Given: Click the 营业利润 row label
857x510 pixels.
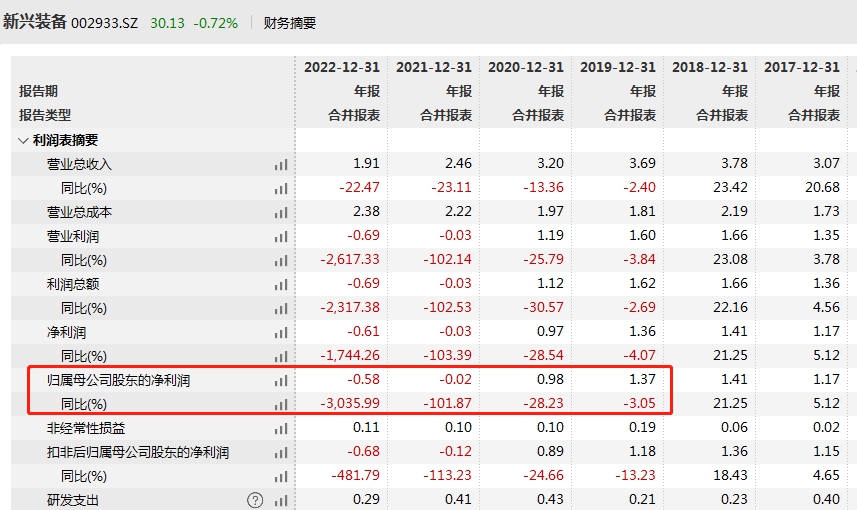Looking at the screenshot, I should point(73,237).
